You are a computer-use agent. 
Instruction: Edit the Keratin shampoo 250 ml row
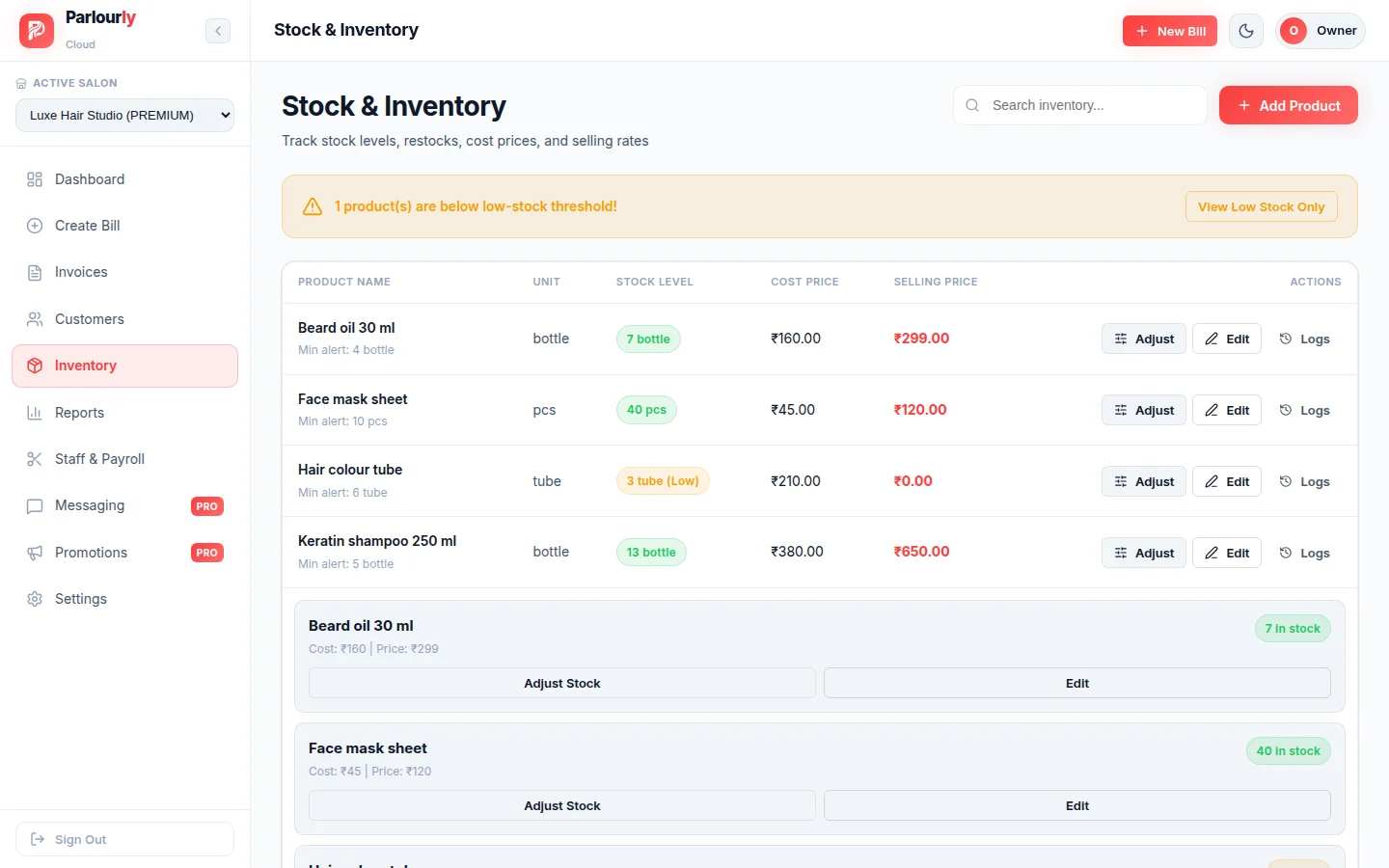tap(1227, 553)
